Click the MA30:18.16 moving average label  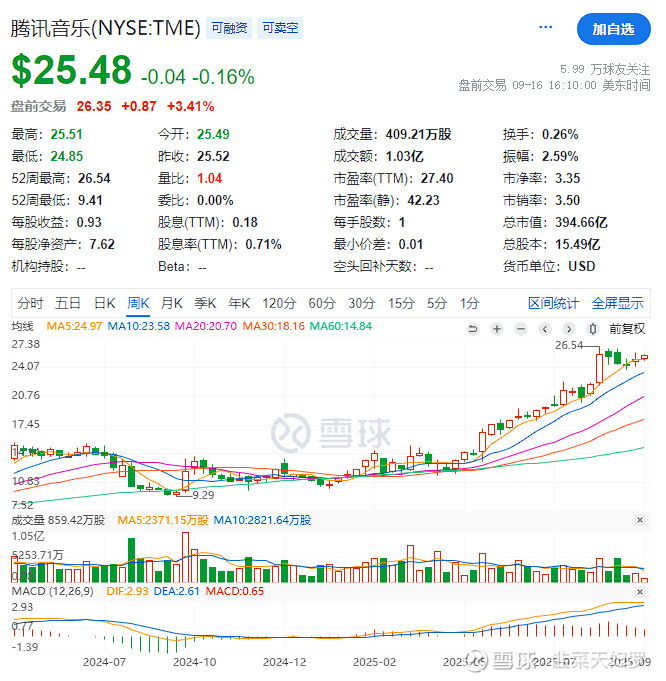pyautogui.click(x=274, y=326)
